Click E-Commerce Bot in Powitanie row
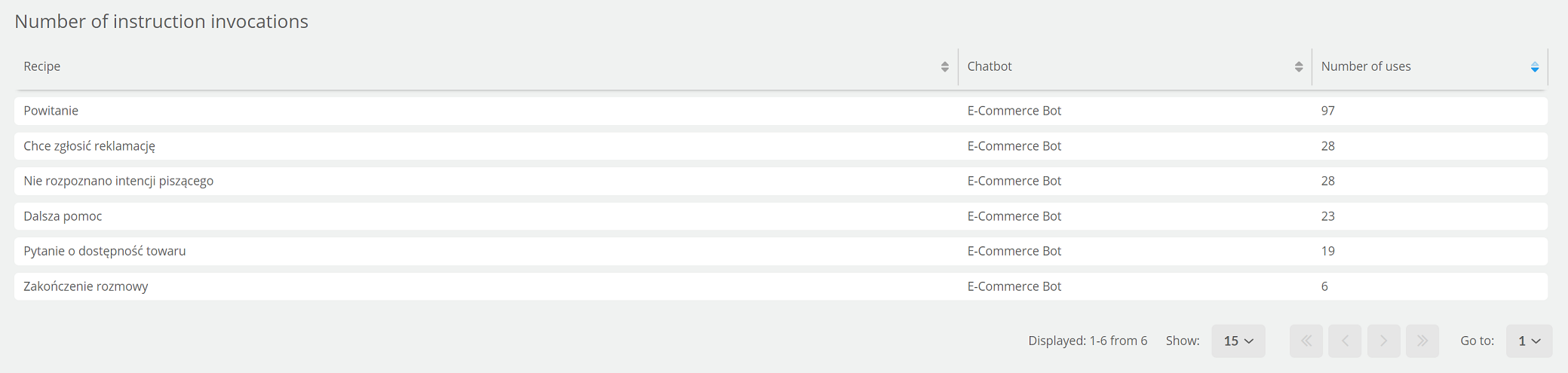1568x373 pixels. (x=1014, y=111)
